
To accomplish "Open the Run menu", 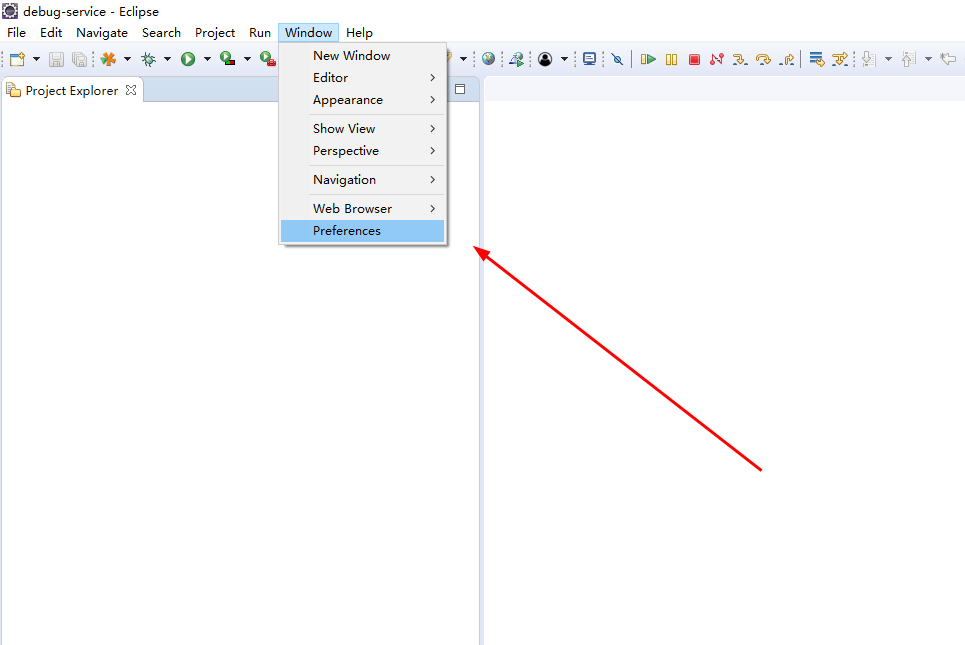I will (x=260, y=33).
